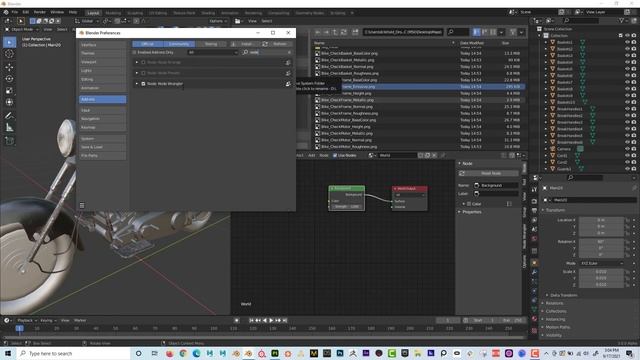Image resolution: width=640 pixels, height=360 pixels.
Task: Switch to the Layout workspace tab
Action: (x=93, y=13)
